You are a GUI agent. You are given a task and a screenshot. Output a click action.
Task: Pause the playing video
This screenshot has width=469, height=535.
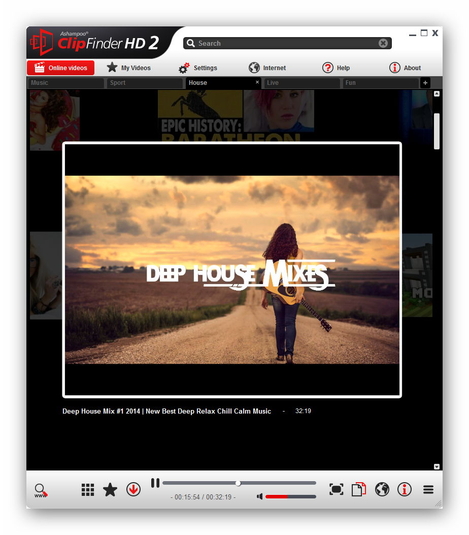coord(155,483)
